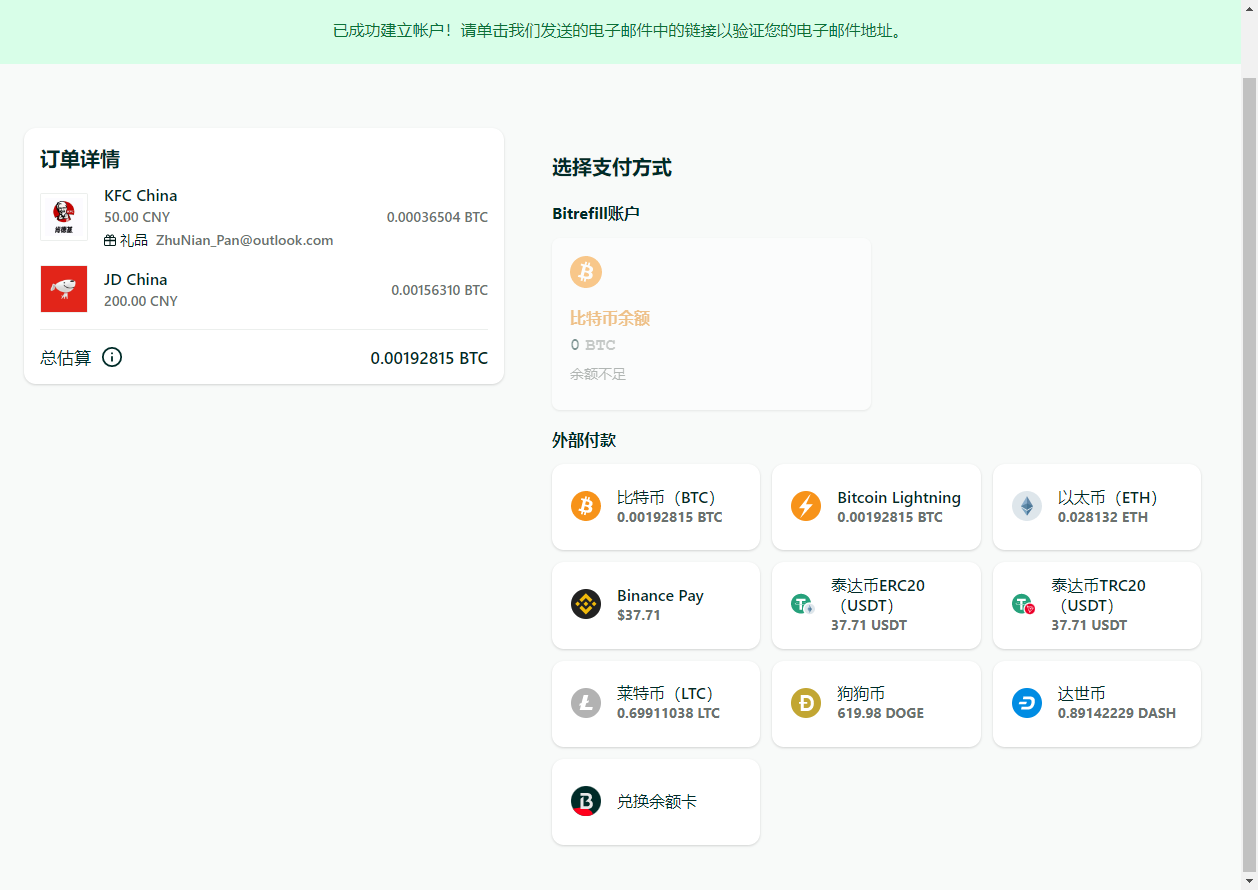This screenshot has width=1258, height=890.
Task: Click the 0.00156310 BTC price
Action: coord(439,290)
